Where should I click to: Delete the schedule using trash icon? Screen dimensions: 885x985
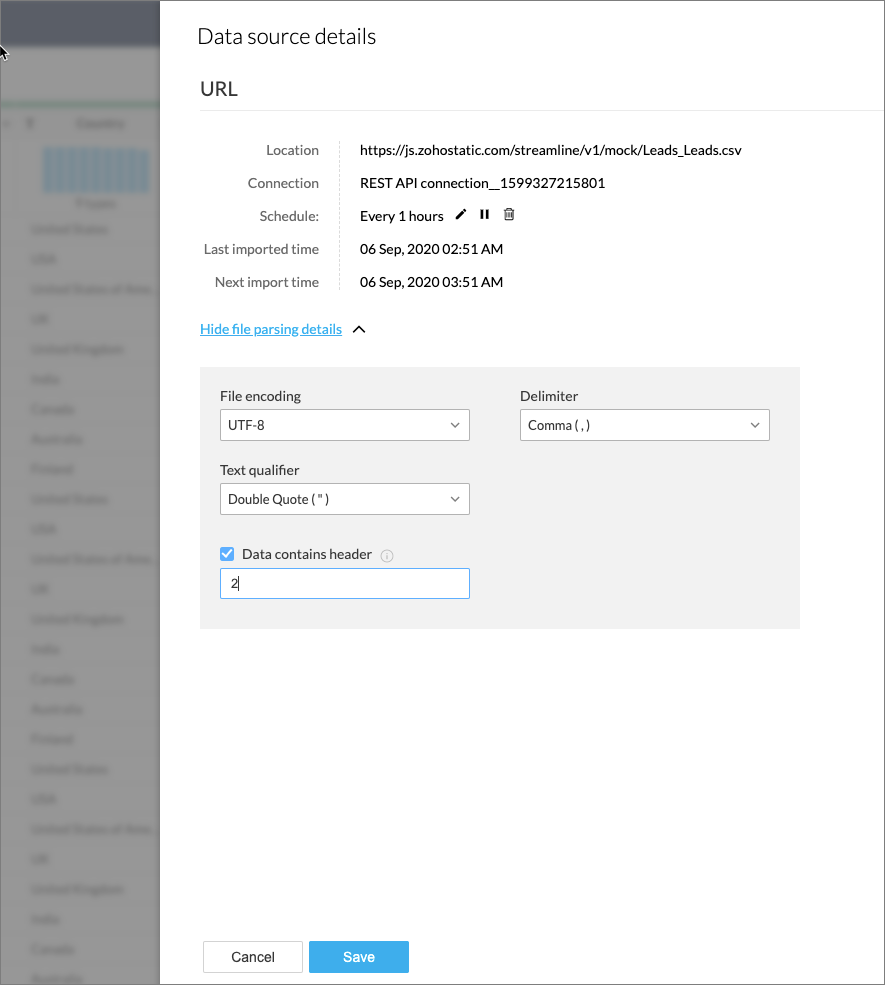pyautogui.click(x=509, y=215)
